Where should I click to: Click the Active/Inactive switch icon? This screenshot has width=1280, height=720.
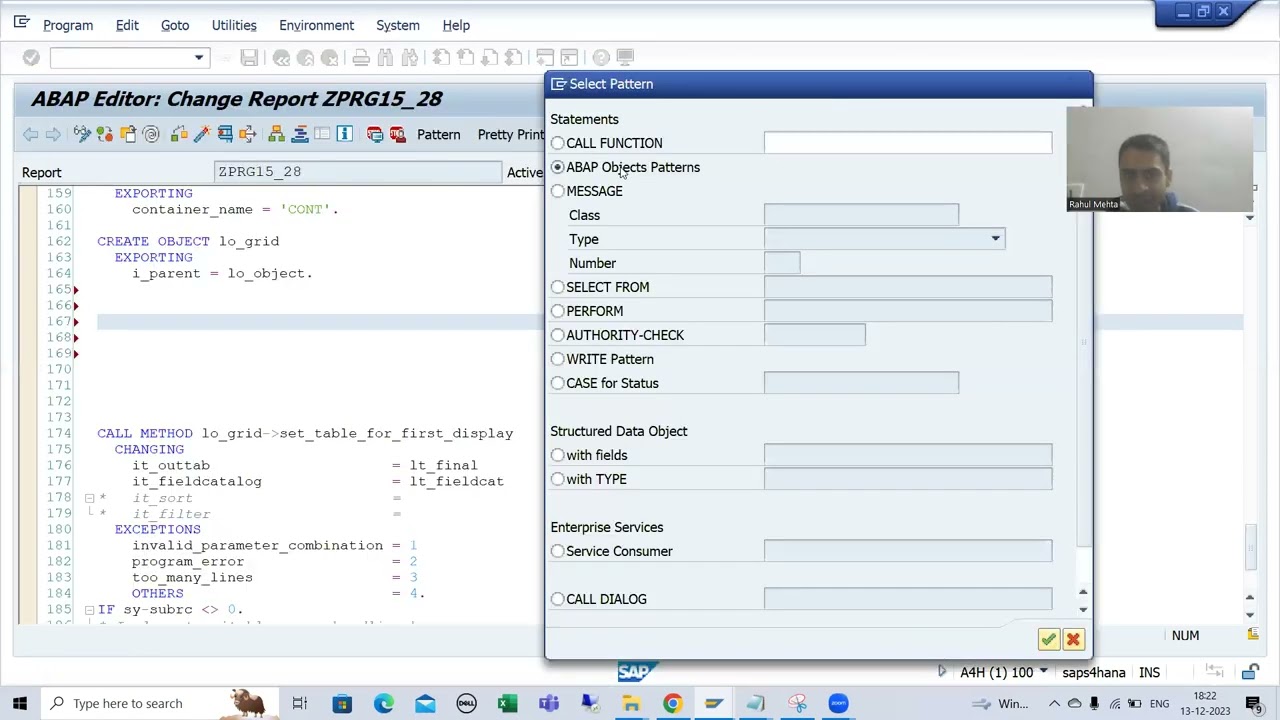pos(105,134)
